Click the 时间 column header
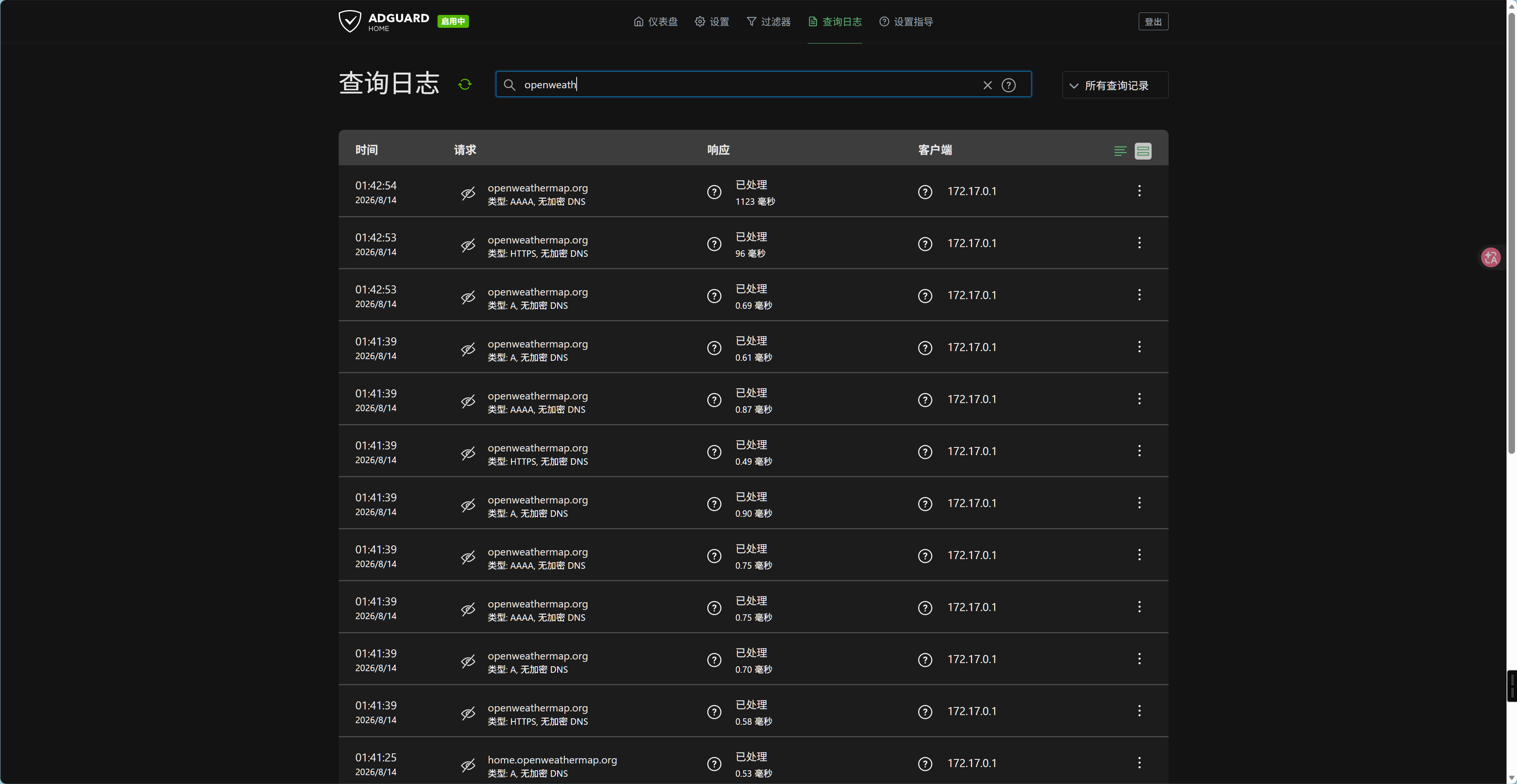The height and width of the screenshot is (784, 1517). point(366,150)
